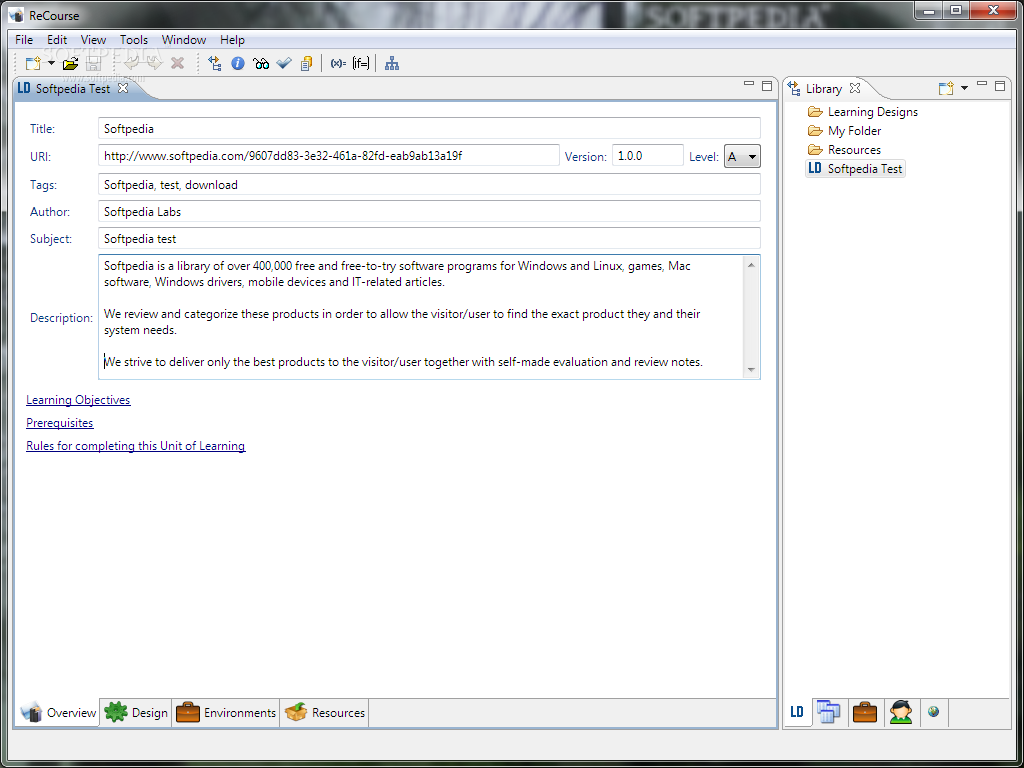Click the stacked windows icon in Library bottom bar
Image resolution: width=1024 pixels, height=768 pixels.
(x=829, y=712)
